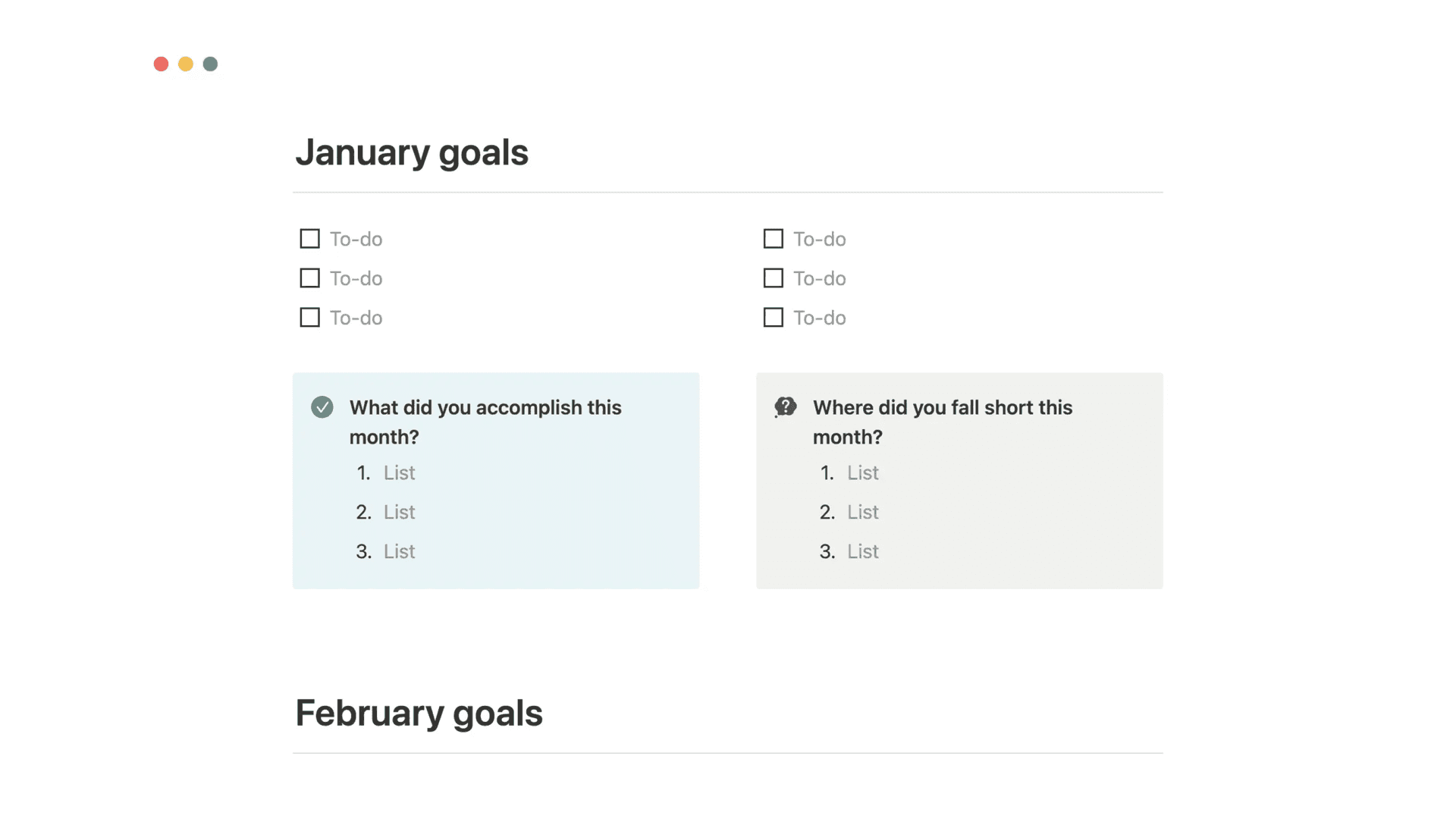The image size is (1456, 819).
Task: Mark the second right-column To-do checkbox
Action: pyautogui.click(x=773, y=278)
